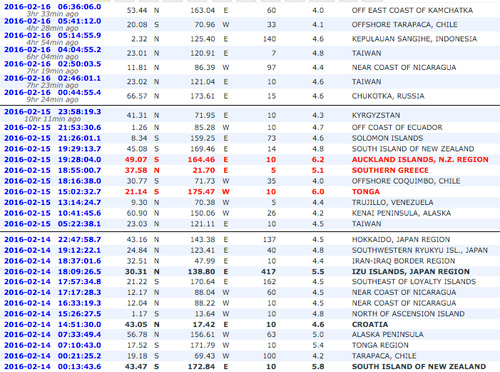Click the HOKKAIDO, JAPAN REGION text

[401, 239]
